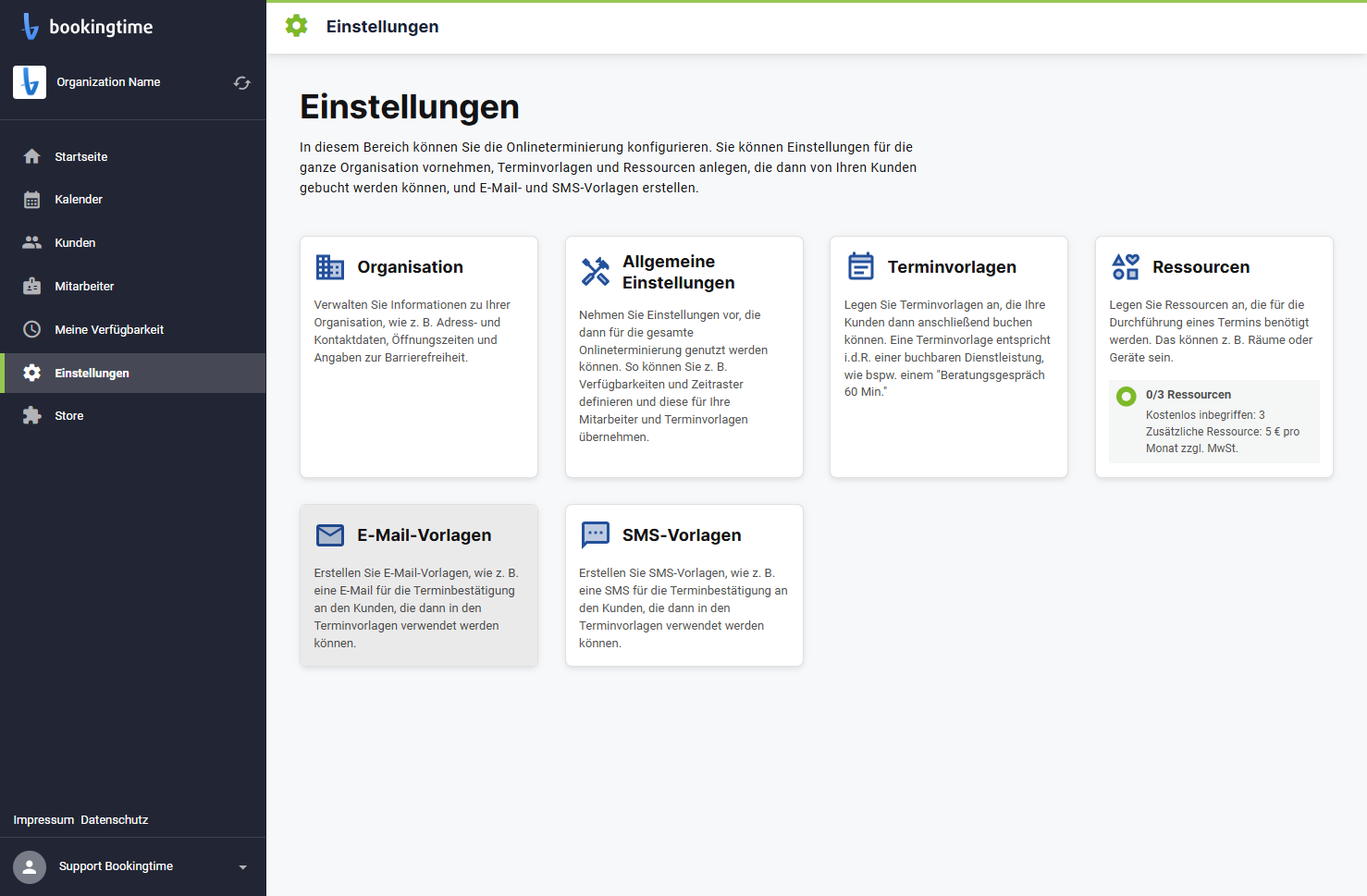Open the Impressum link

[x=43, y=820]
